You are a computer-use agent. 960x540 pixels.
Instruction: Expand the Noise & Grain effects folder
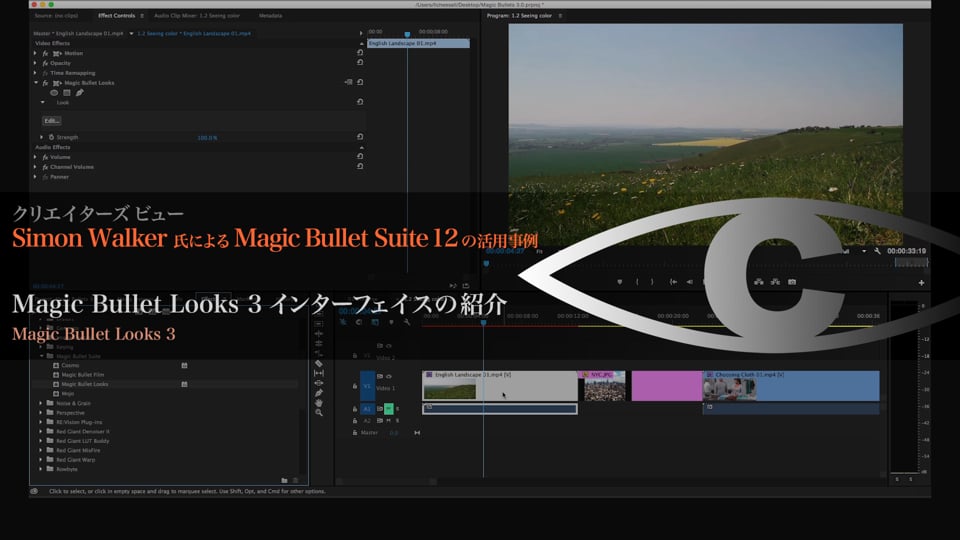coord(41,403)
